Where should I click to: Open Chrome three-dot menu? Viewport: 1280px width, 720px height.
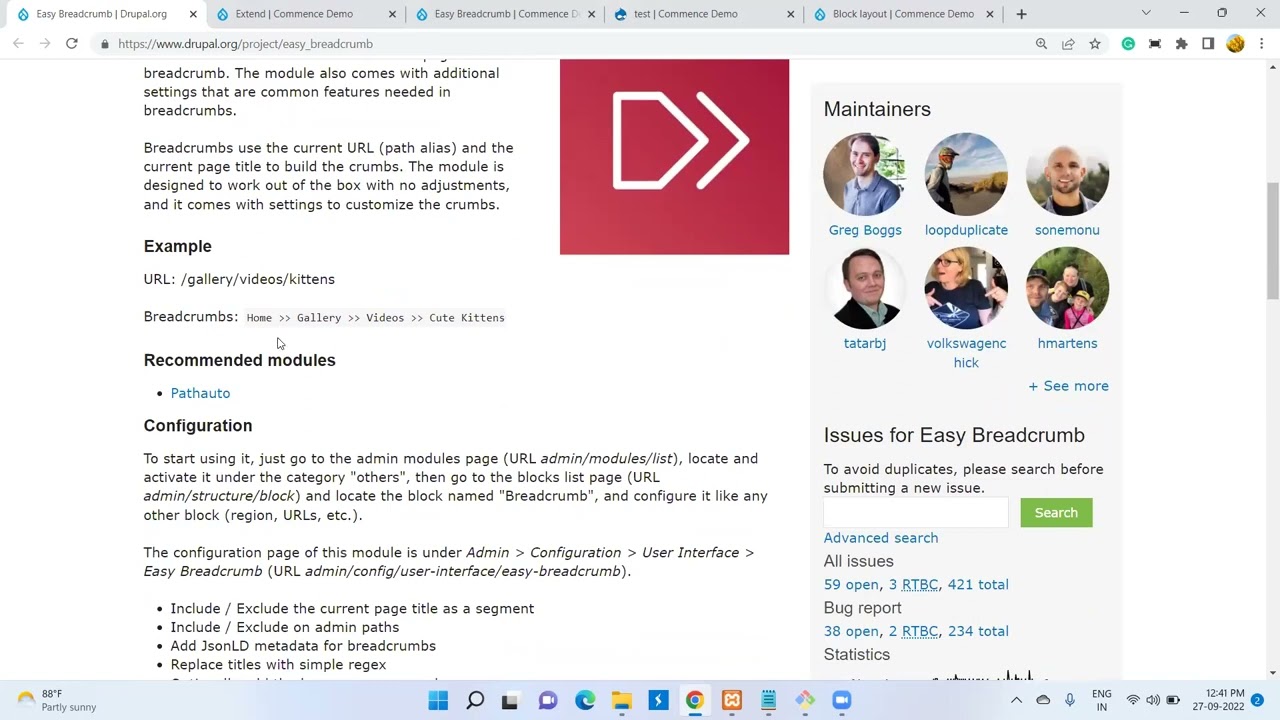pyautogui.click(x=1262, y=44)
